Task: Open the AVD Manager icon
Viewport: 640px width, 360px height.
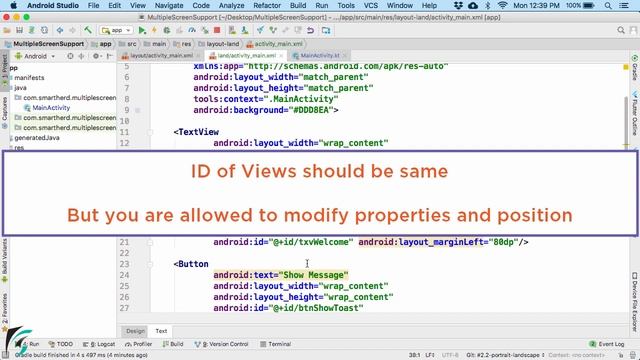Action: click(x=232, y=30)
